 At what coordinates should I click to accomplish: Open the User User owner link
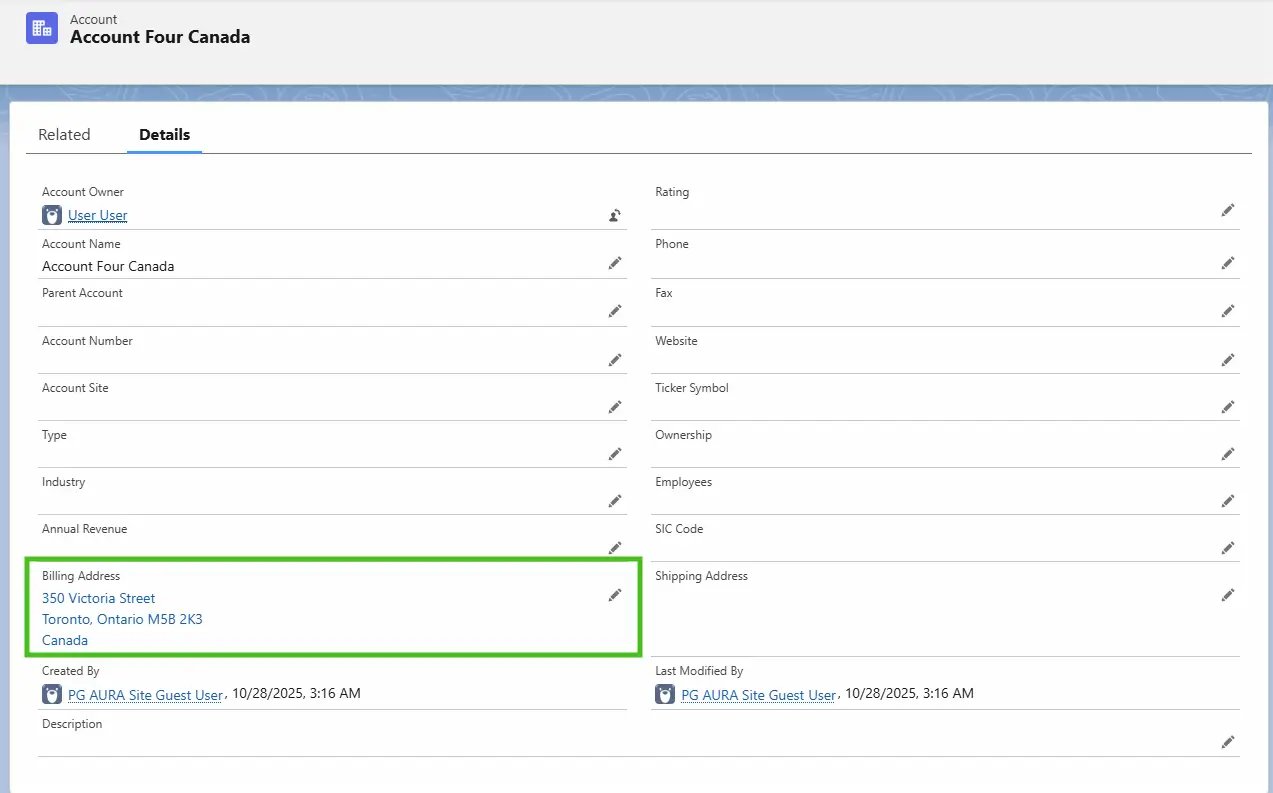click(x=98, y=215)
